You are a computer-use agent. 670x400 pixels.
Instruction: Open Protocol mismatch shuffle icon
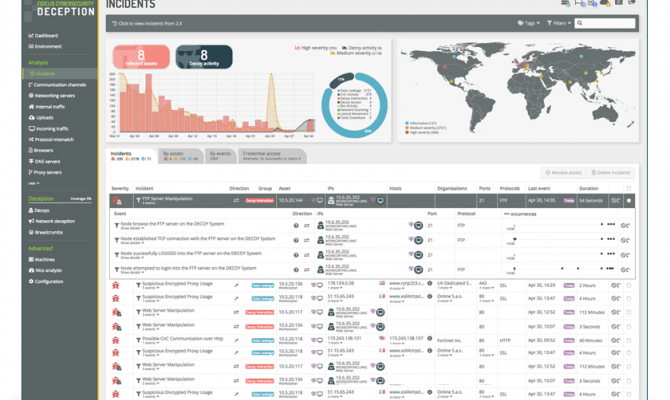tap(31, 139)
